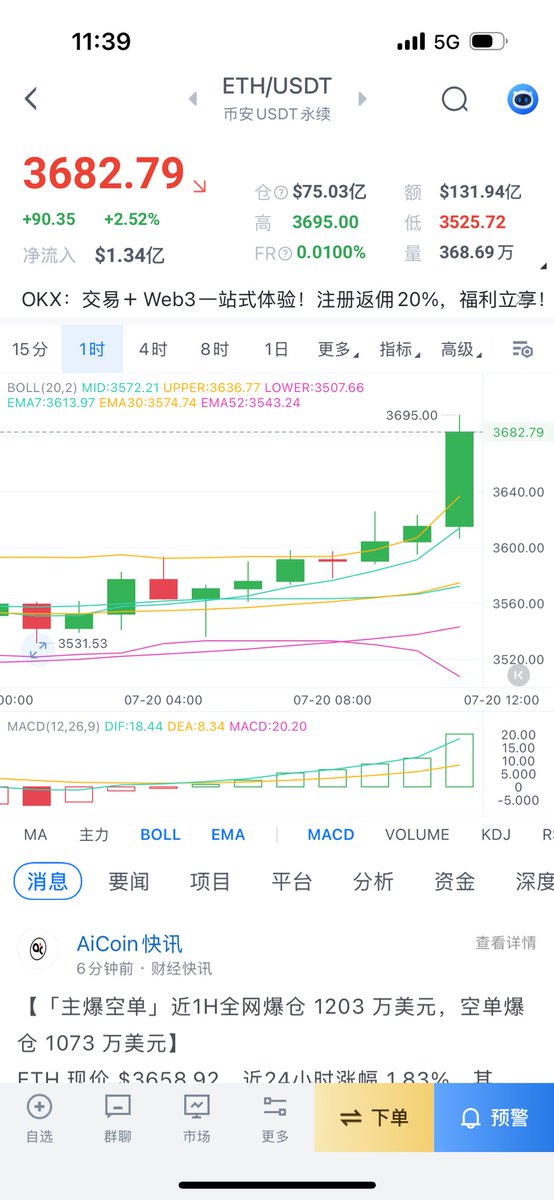Tap the low value 3525.72
Screen dimensions: 554x1200
(472, 223)
